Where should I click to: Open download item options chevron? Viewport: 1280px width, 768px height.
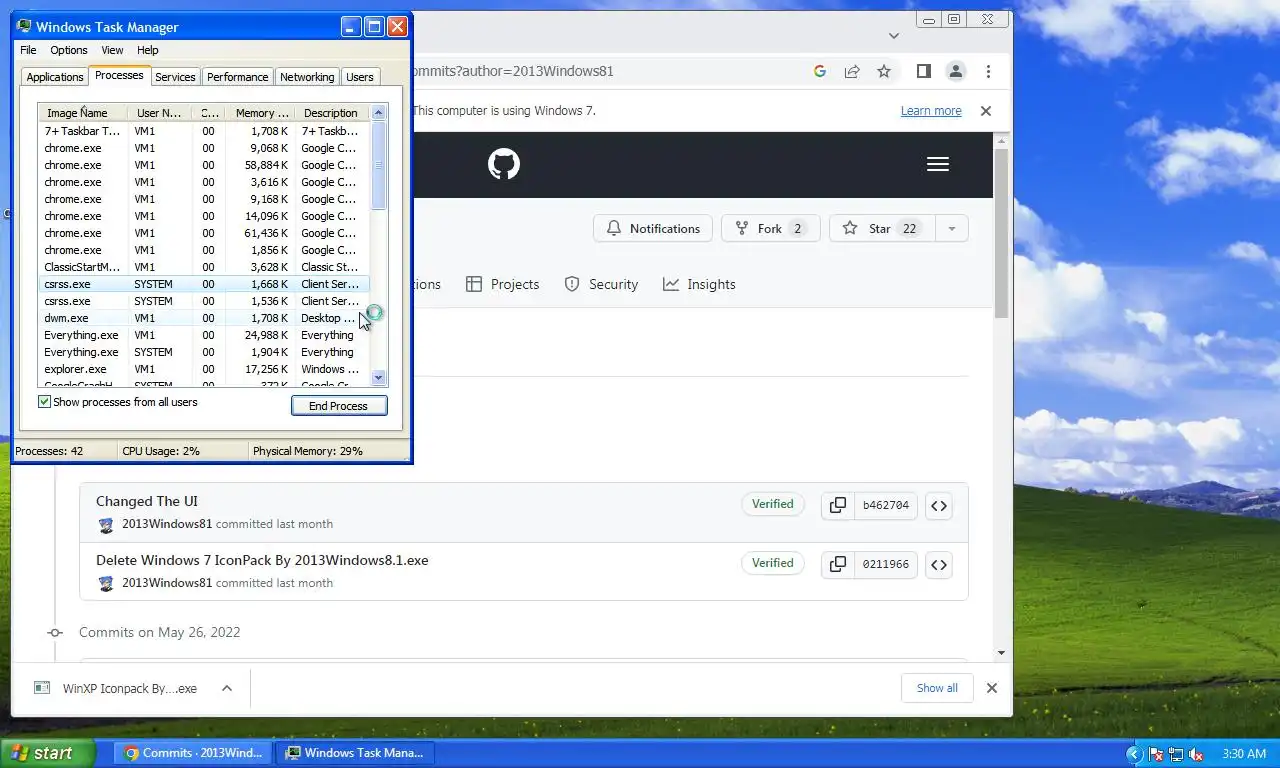[x=227, y=688]
